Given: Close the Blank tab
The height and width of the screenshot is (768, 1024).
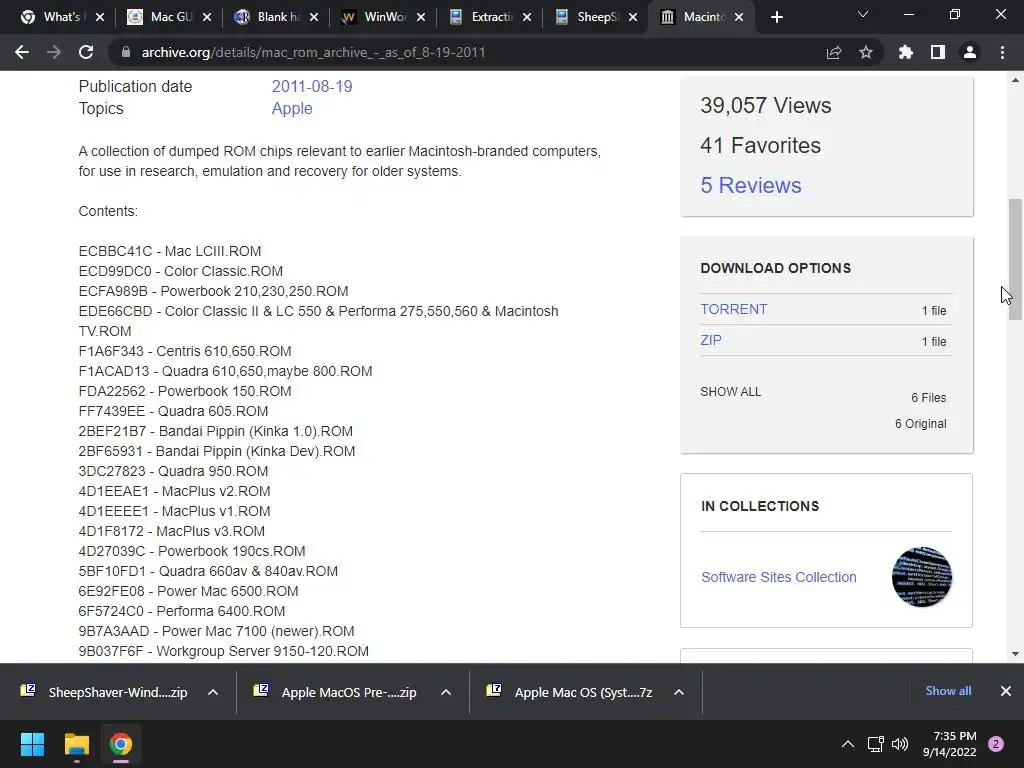Looking at the screenshot, I should (x=314, y=17).
